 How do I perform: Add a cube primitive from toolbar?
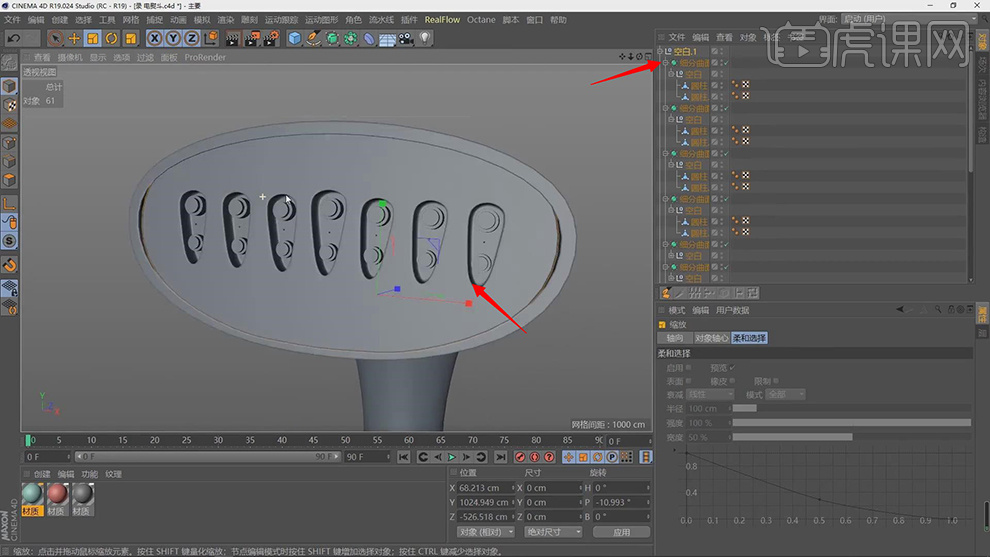(295, 38)
